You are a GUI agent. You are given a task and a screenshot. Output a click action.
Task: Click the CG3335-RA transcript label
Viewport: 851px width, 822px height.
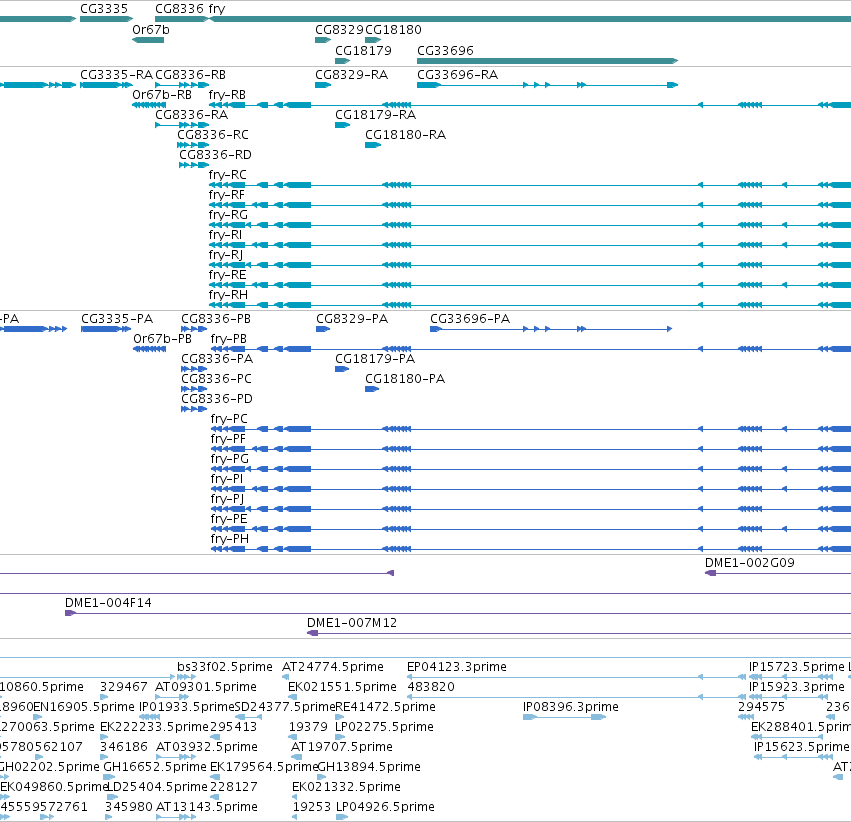pos(116,74)
